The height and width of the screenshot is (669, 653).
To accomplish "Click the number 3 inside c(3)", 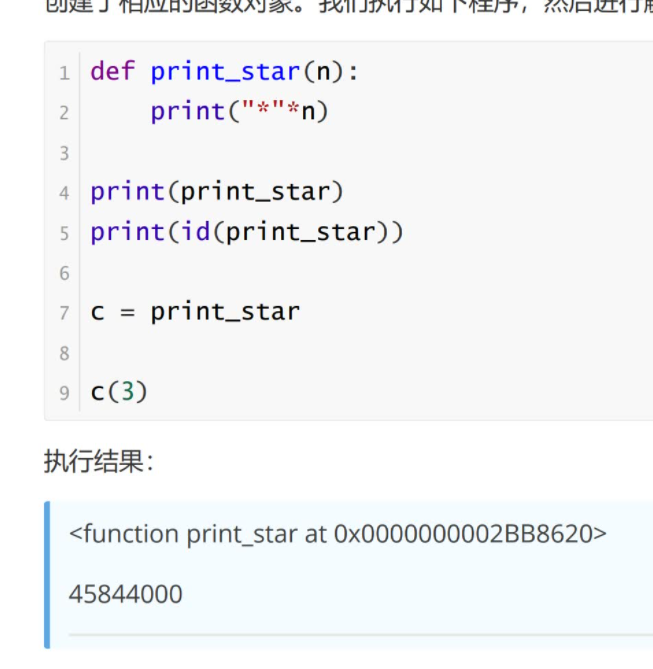I will (126, 392).
